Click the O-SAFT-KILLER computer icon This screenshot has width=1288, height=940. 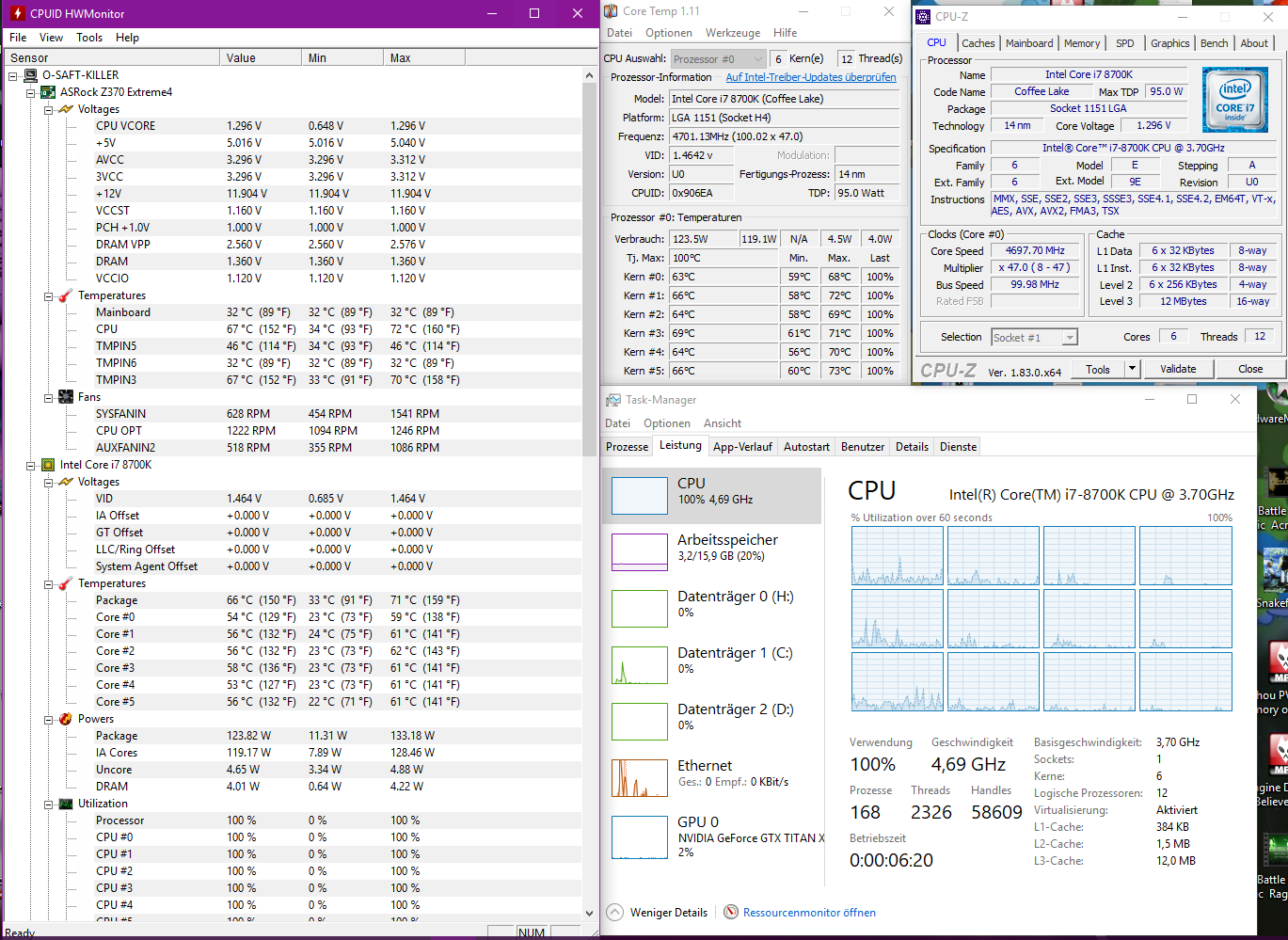pyautogui.click(x=31, y=75)
